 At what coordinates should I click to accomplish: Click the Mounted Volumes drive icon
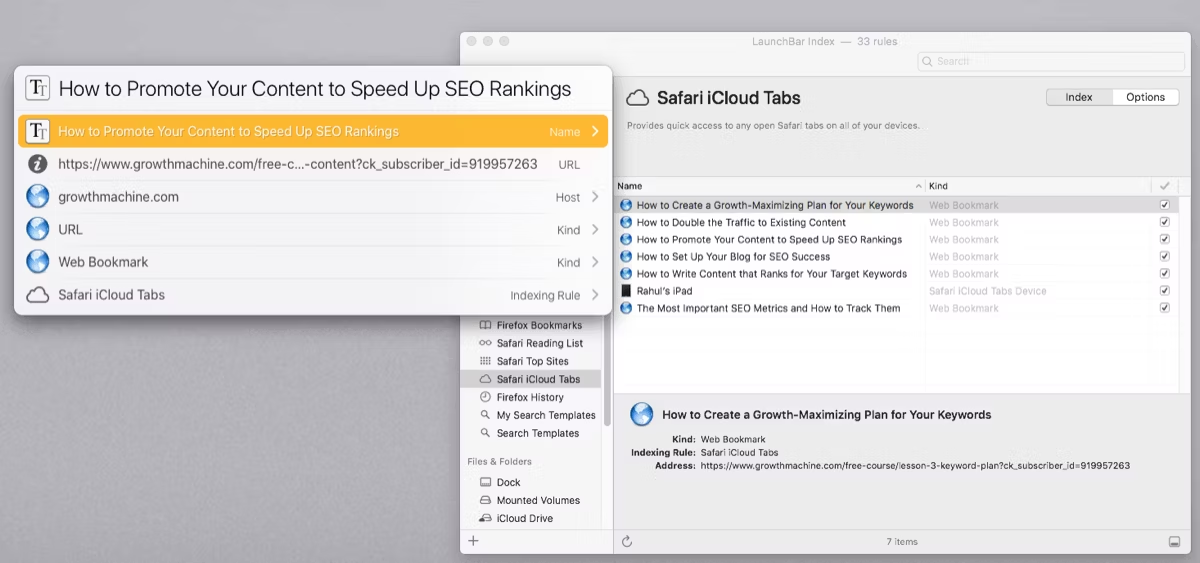(486, 500)
